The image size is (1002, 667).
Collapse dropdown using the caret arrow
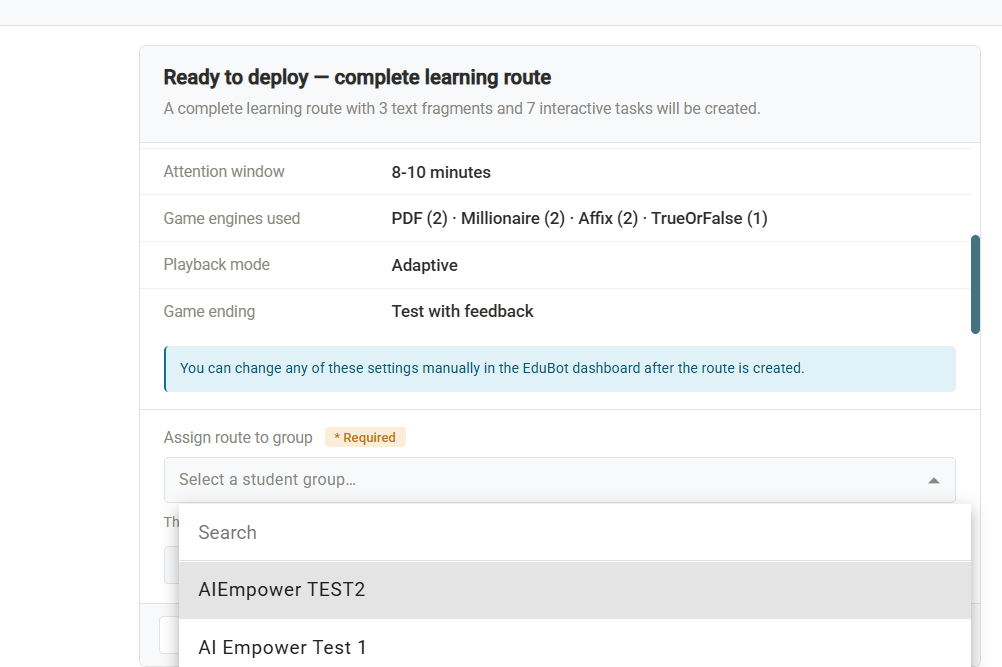coord(934,480)
